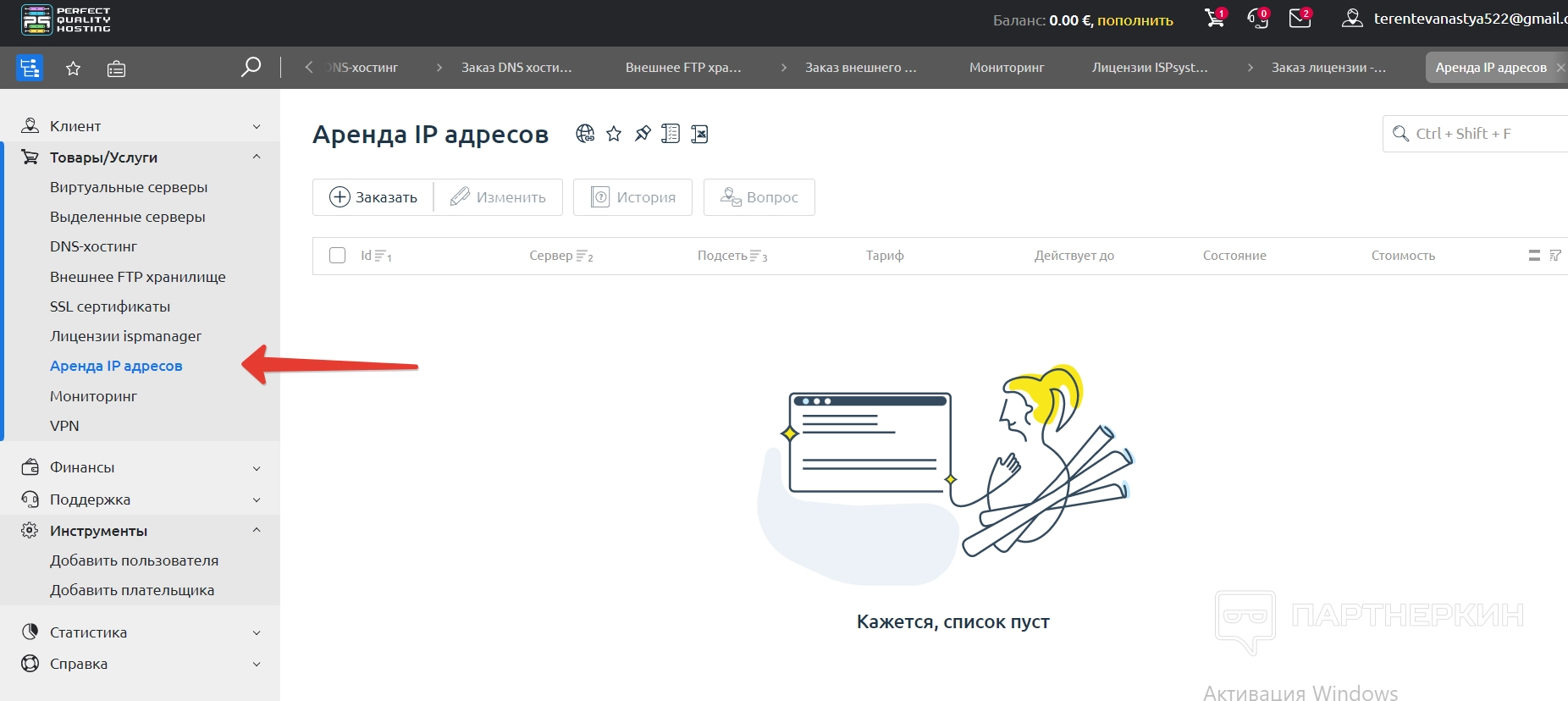
Task: Open the user account menu terentevanastya522
Action: point(1454,19)
